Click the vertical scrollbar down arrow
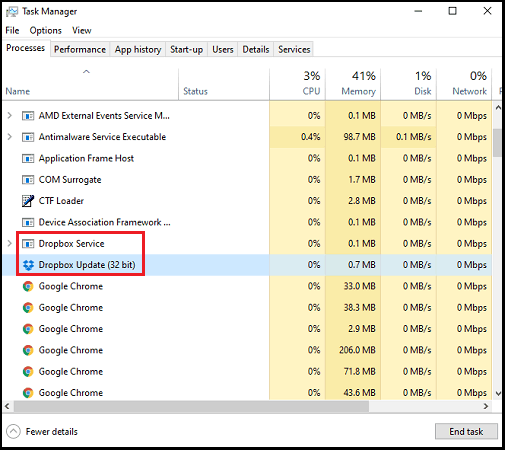 [x=498, y=394]
